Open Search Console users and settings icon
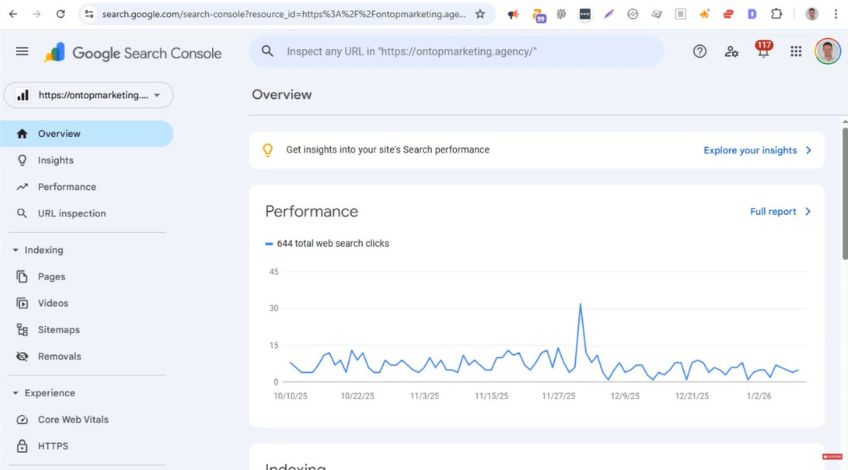 (731, 52)
